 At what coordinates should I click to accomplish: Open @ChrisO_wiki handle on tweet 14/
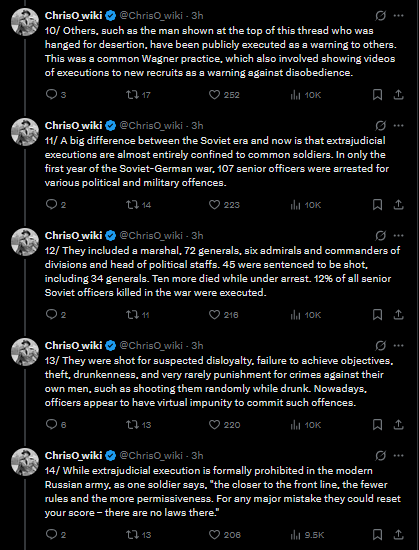click(151, 456)
